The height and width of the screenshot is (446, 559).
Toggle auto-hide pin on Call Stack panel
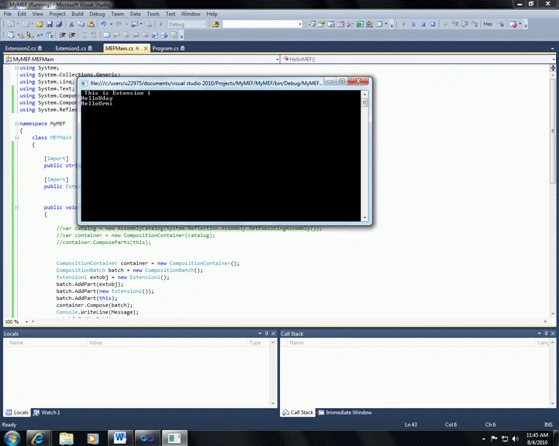coord(546,333)
